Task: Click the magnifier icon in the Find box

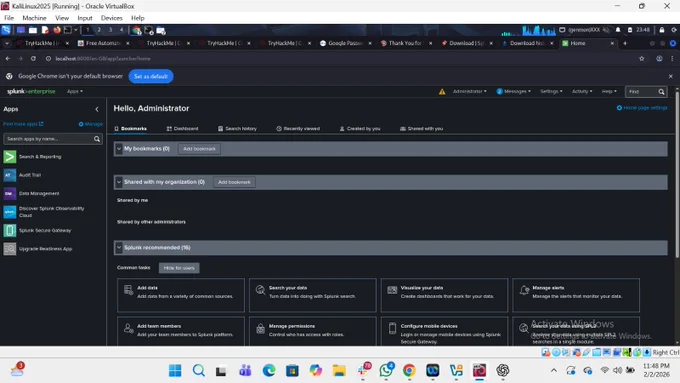Action: pos(661,92)
